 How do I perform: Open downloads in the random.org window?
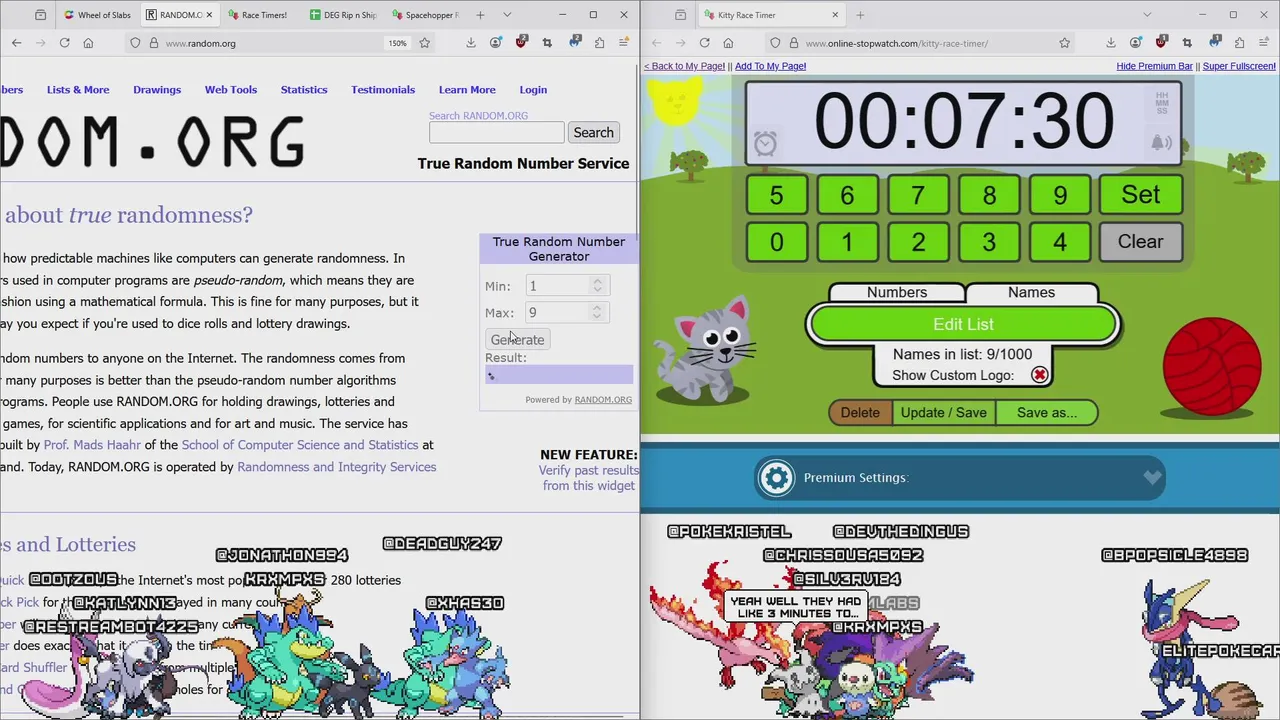[x=470, y=43]
